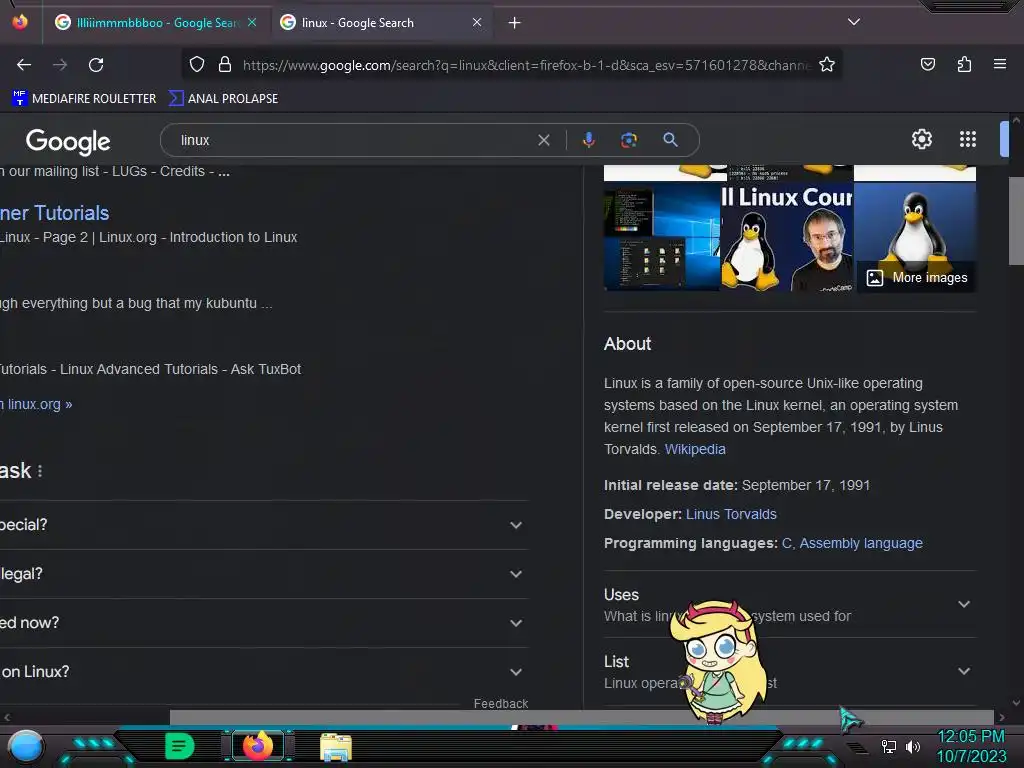Open the Linus Torvalds developer link
Image resolution: width=1024 pixels, height=768 pixels.
(x=731, y=515)
